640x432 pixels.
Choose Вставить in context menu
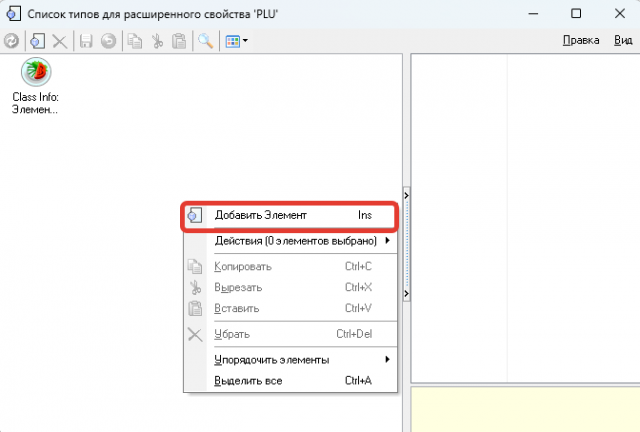tap(290, 308)
